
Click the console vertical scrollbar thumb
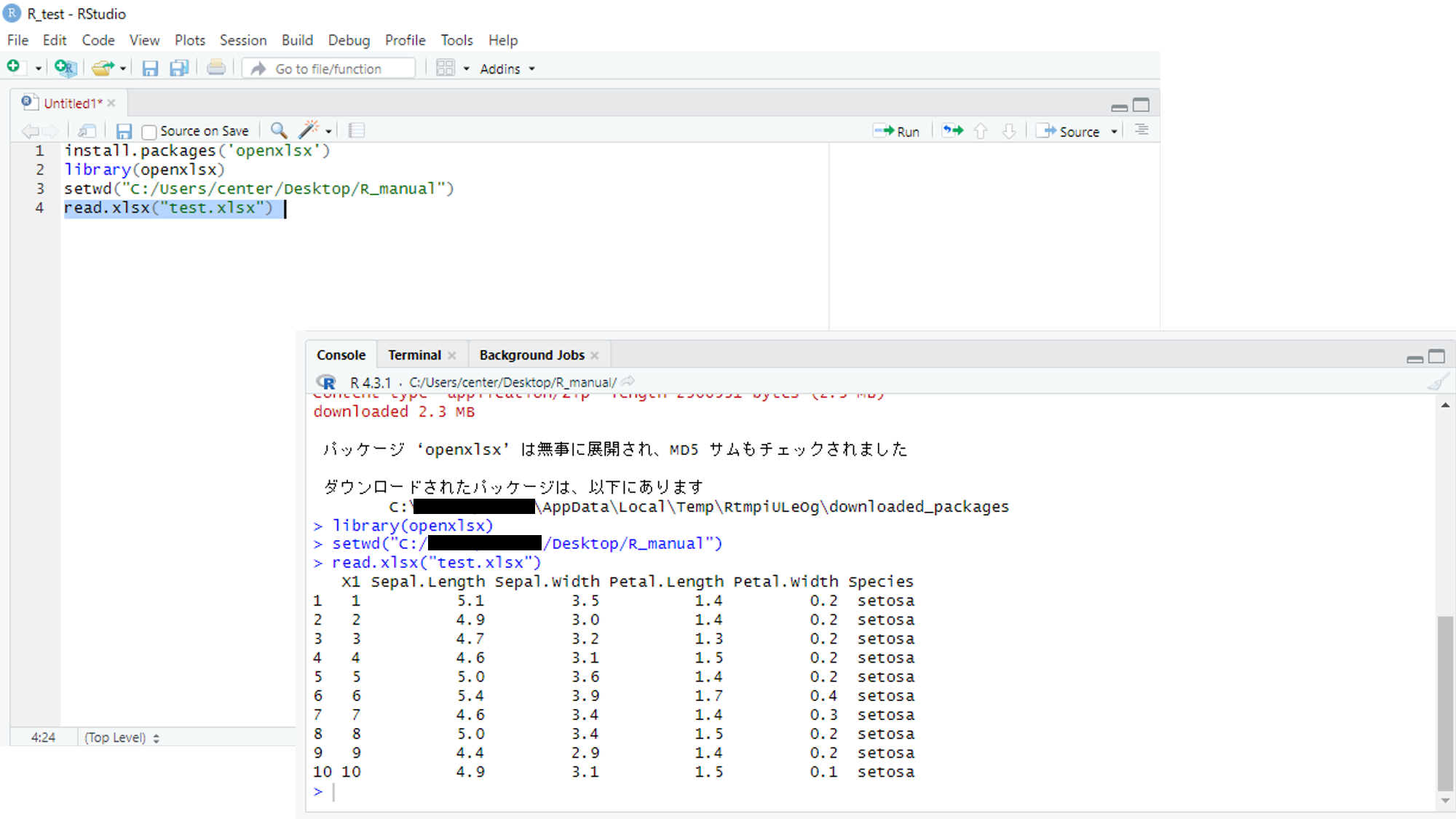coord(1445,703)
